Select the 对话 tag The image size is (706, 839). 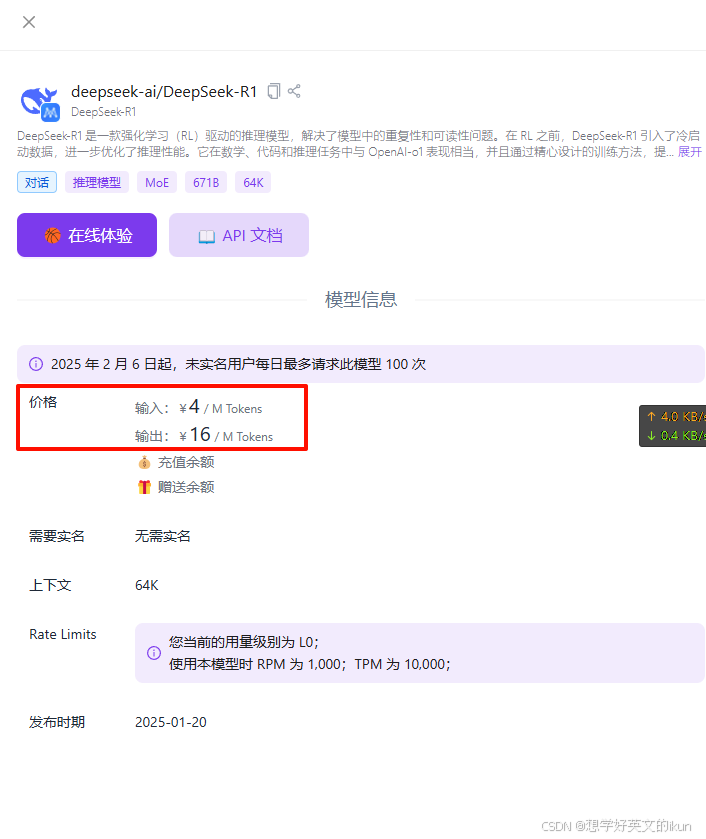click(x=37, y=182)
